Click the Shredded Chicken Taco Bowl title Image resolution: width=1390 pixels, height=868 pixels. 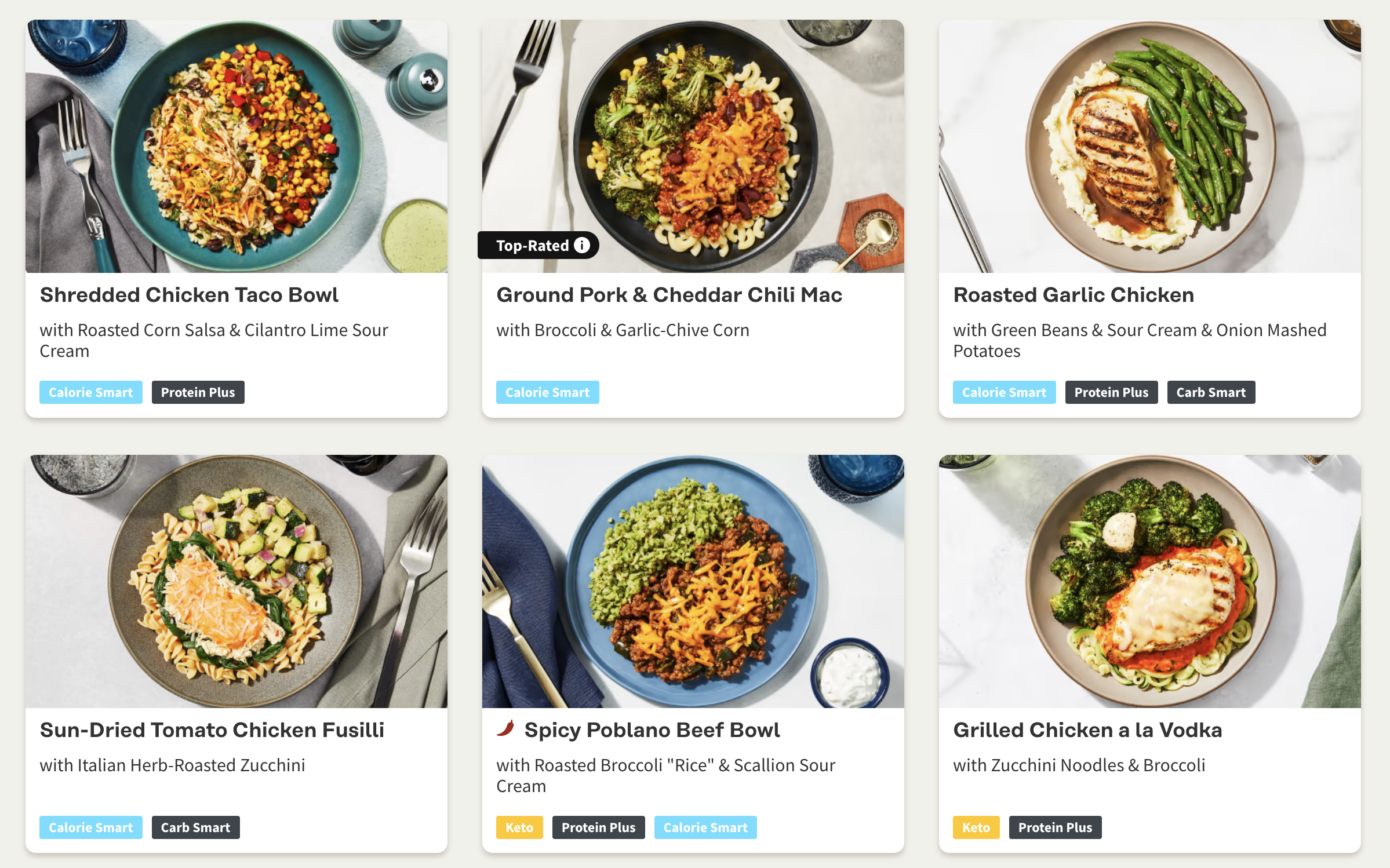[189, 295]
